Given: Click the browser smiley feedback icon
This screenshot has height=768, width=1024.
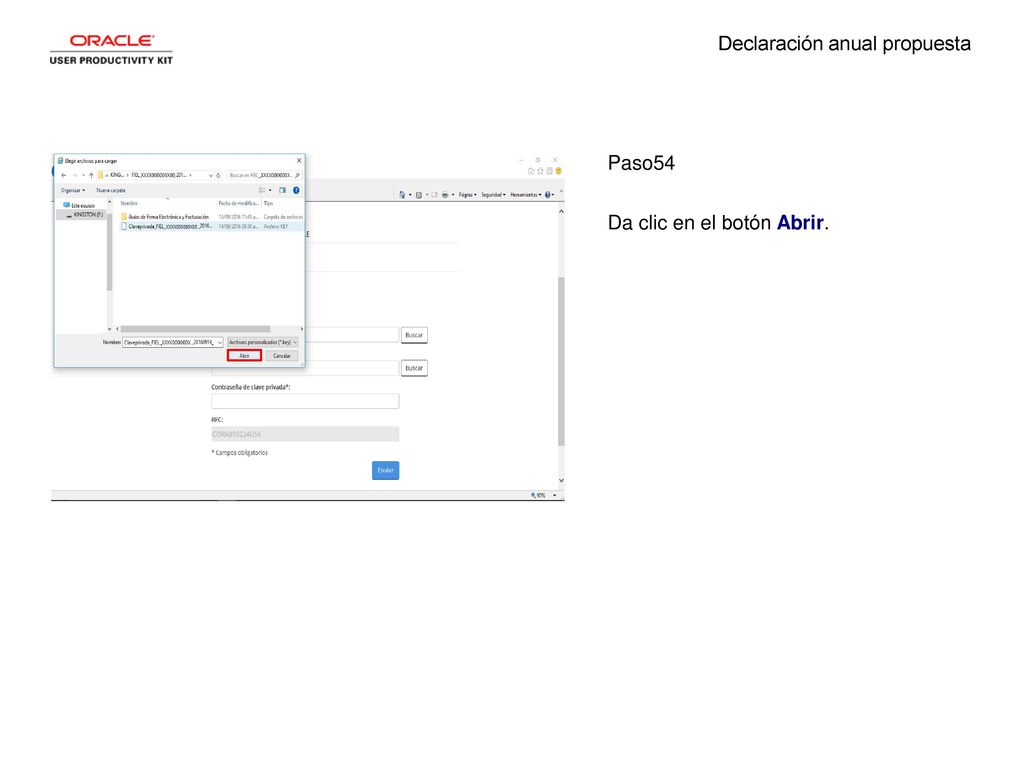Looking at the screenshot, I should [558, 171].
